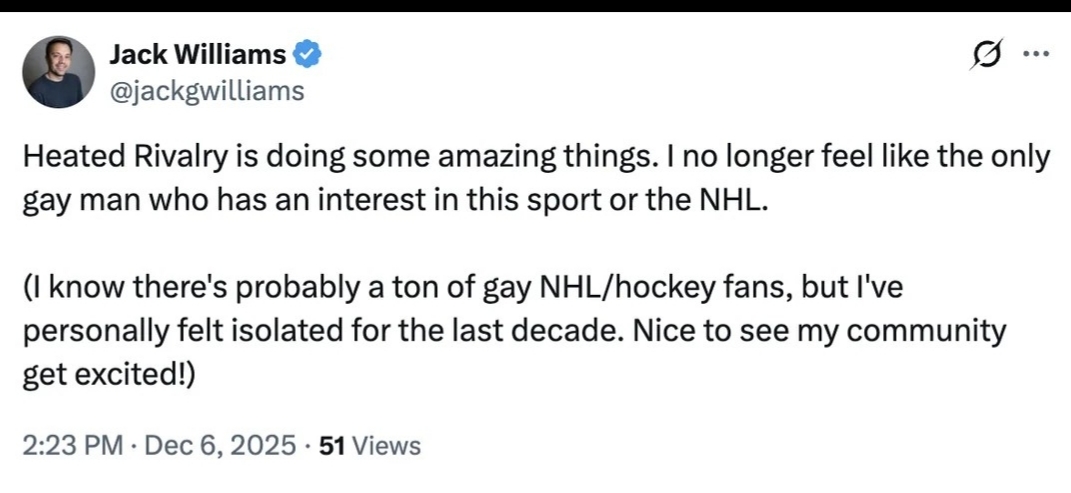1071x493 pixels.
Task: Open the @jackgwilliams handle link
Action: tap(206, 92)
